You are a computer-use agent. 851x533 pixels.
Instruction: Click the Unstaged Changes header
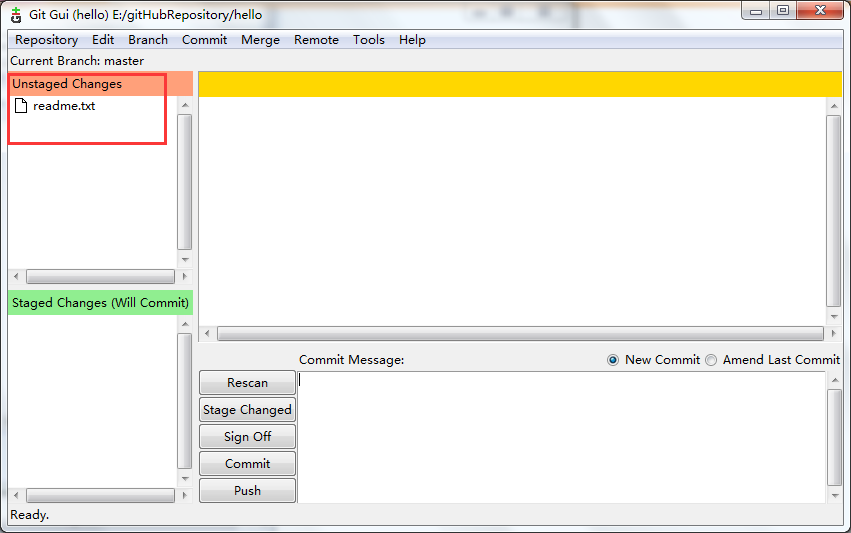click(100, 84)
